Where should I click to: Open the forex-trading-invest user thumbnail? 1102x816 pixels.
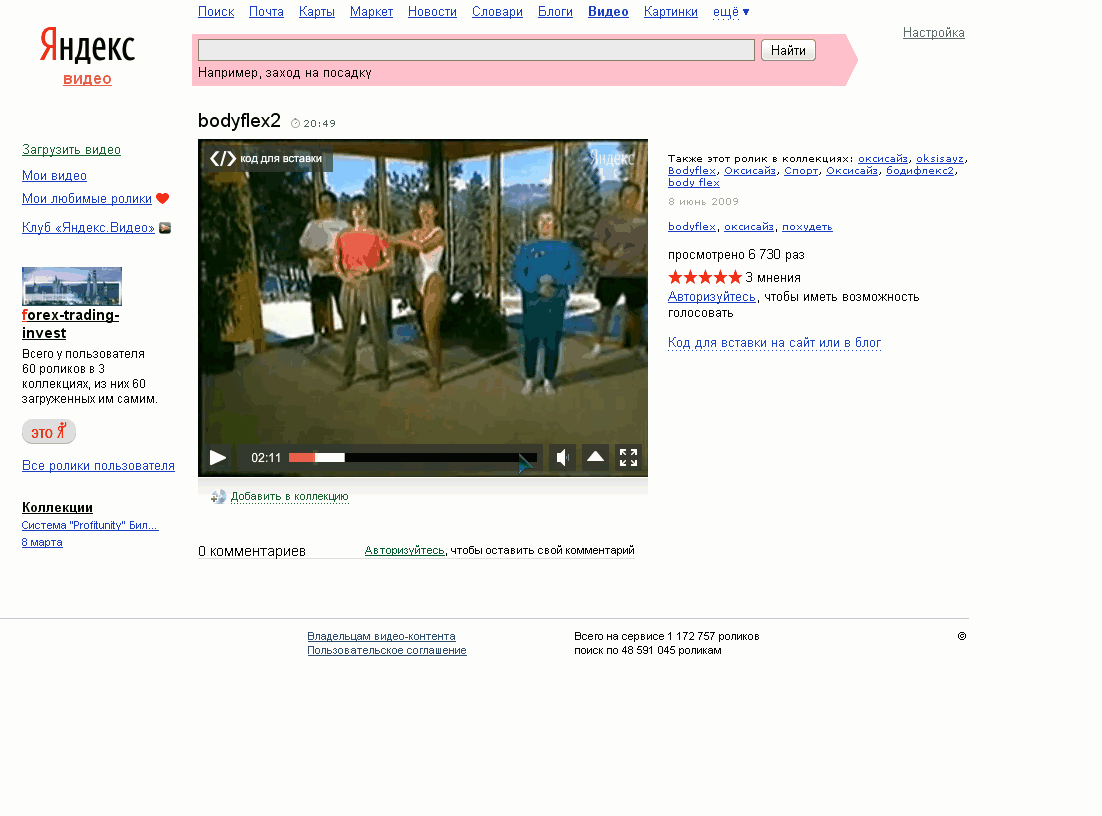[72, 286]
